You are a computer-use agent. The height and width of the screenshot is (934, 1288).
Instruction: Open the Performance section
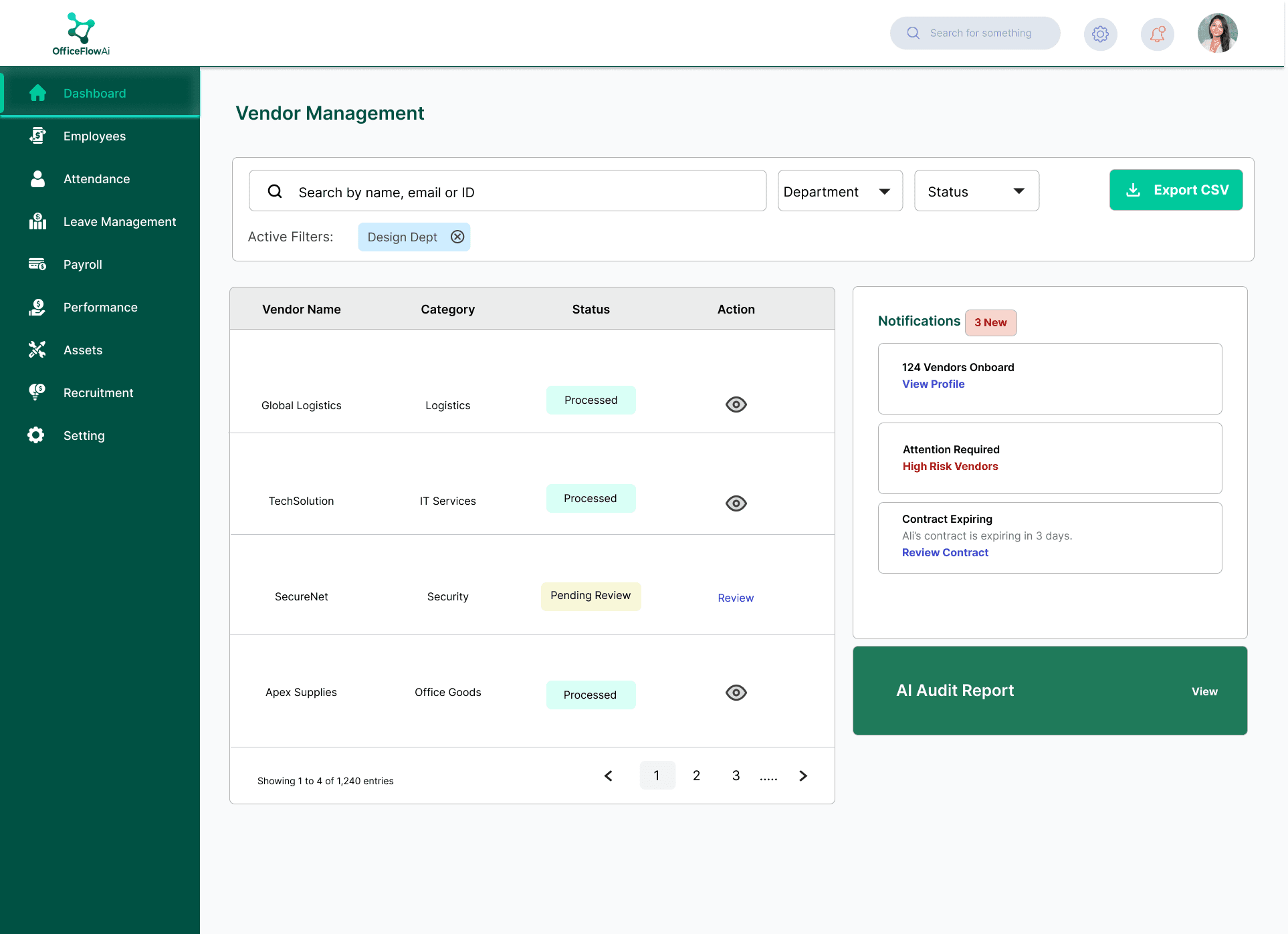click(x=100, y=307)
